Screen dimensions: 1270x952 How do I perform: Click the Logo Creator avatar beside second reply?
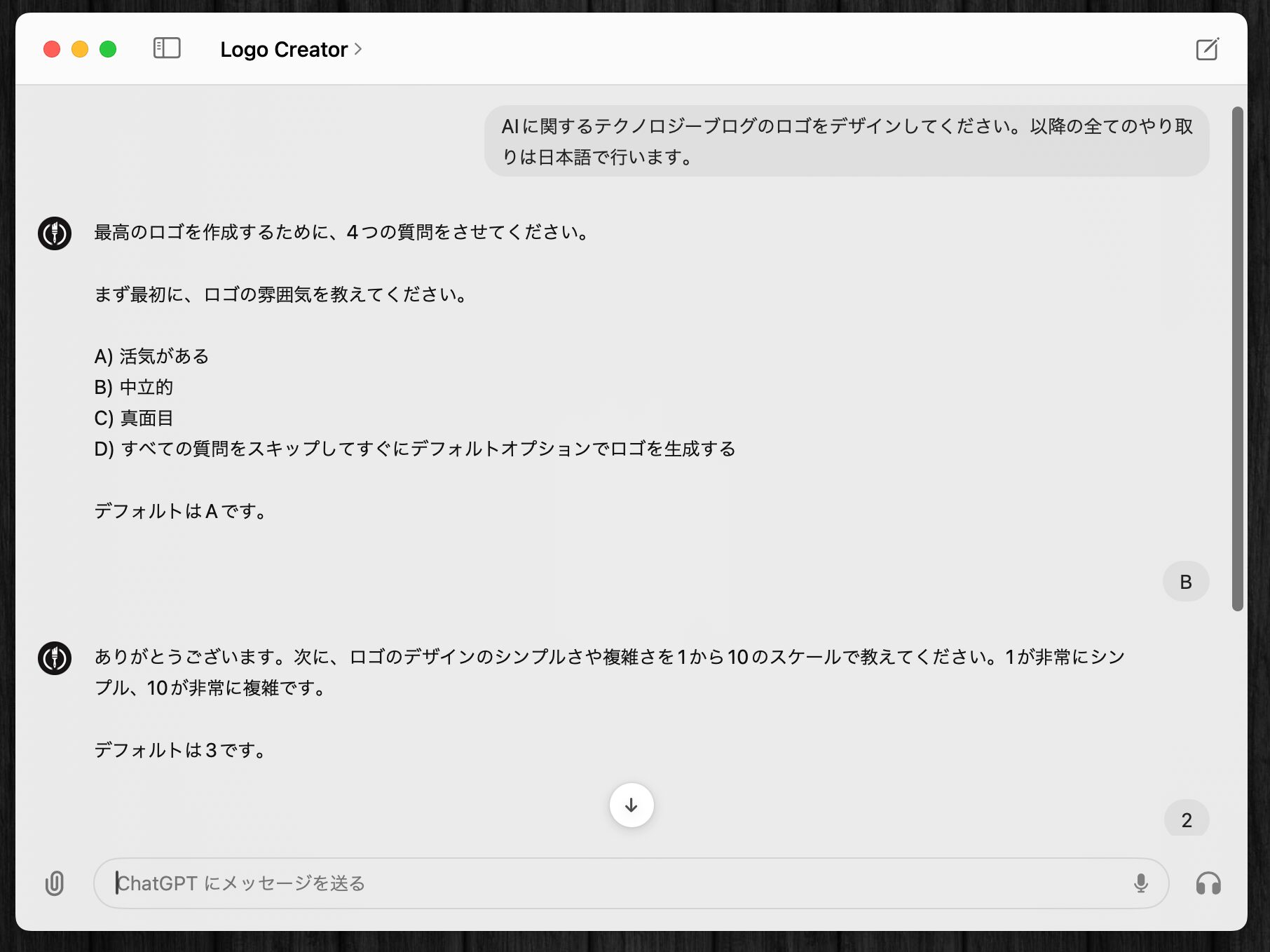(55, 658)
